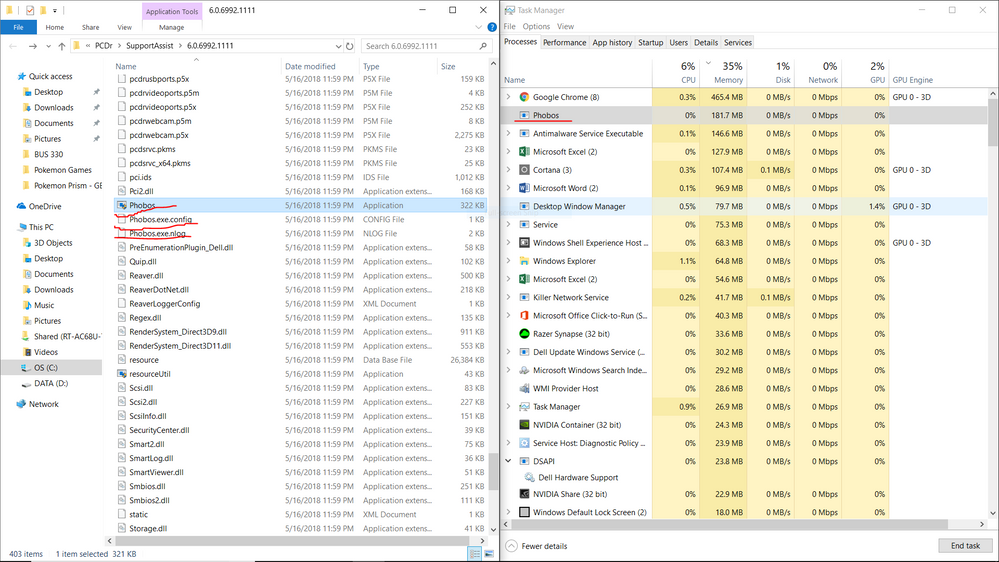Viewport: 999px width, 562px height.
Task: Switch to the App history tab
Action: 612,43
